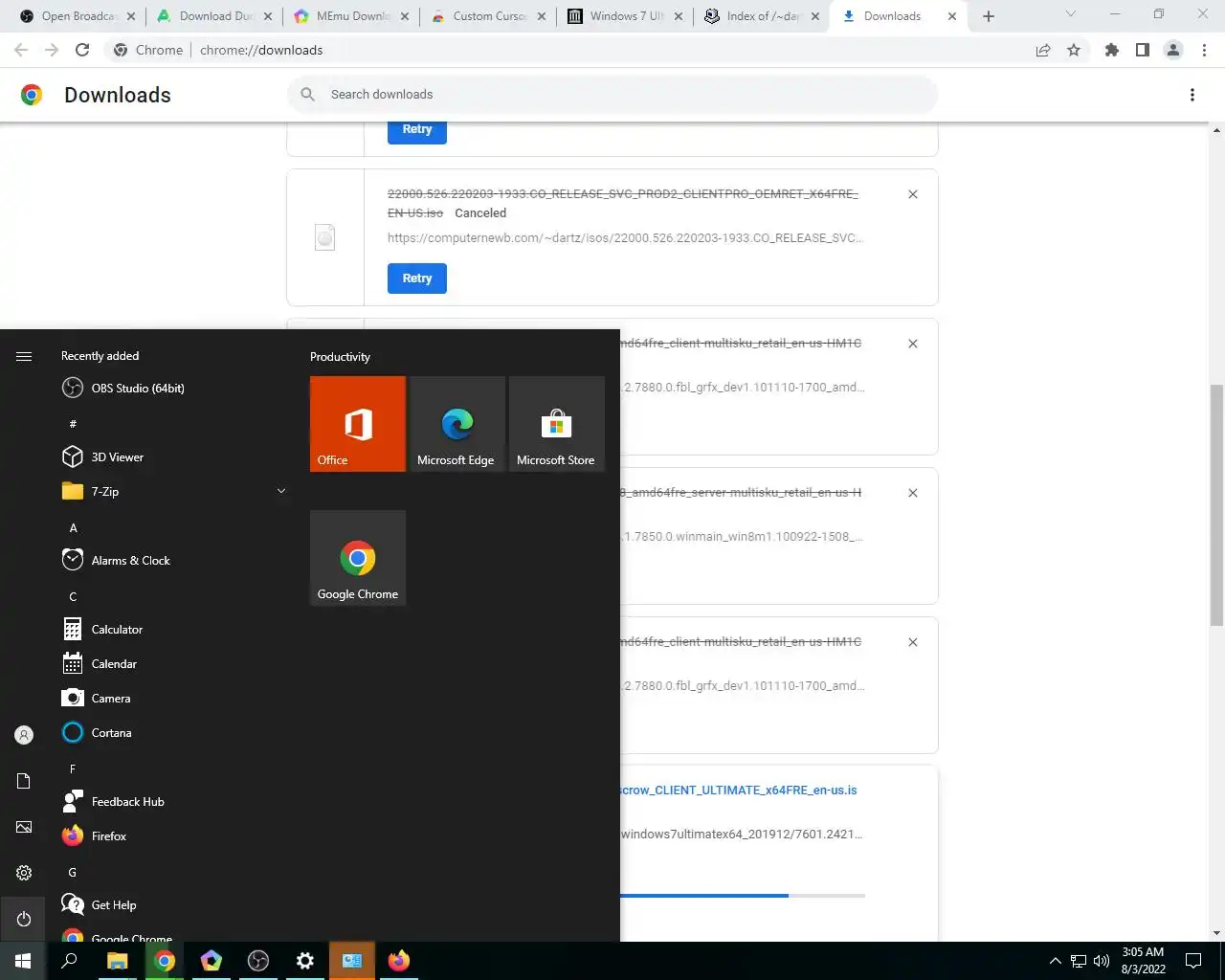Switch to Chrome on the taskbar

[x=164, y=961]
